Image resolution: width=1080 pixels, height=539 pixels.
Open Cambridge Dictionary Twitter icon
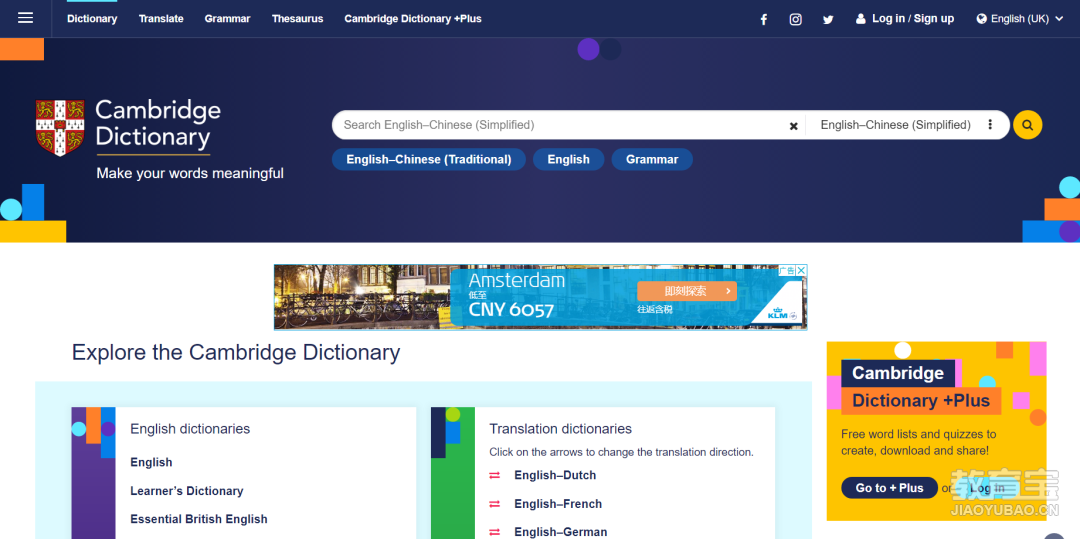click(828, 19)
